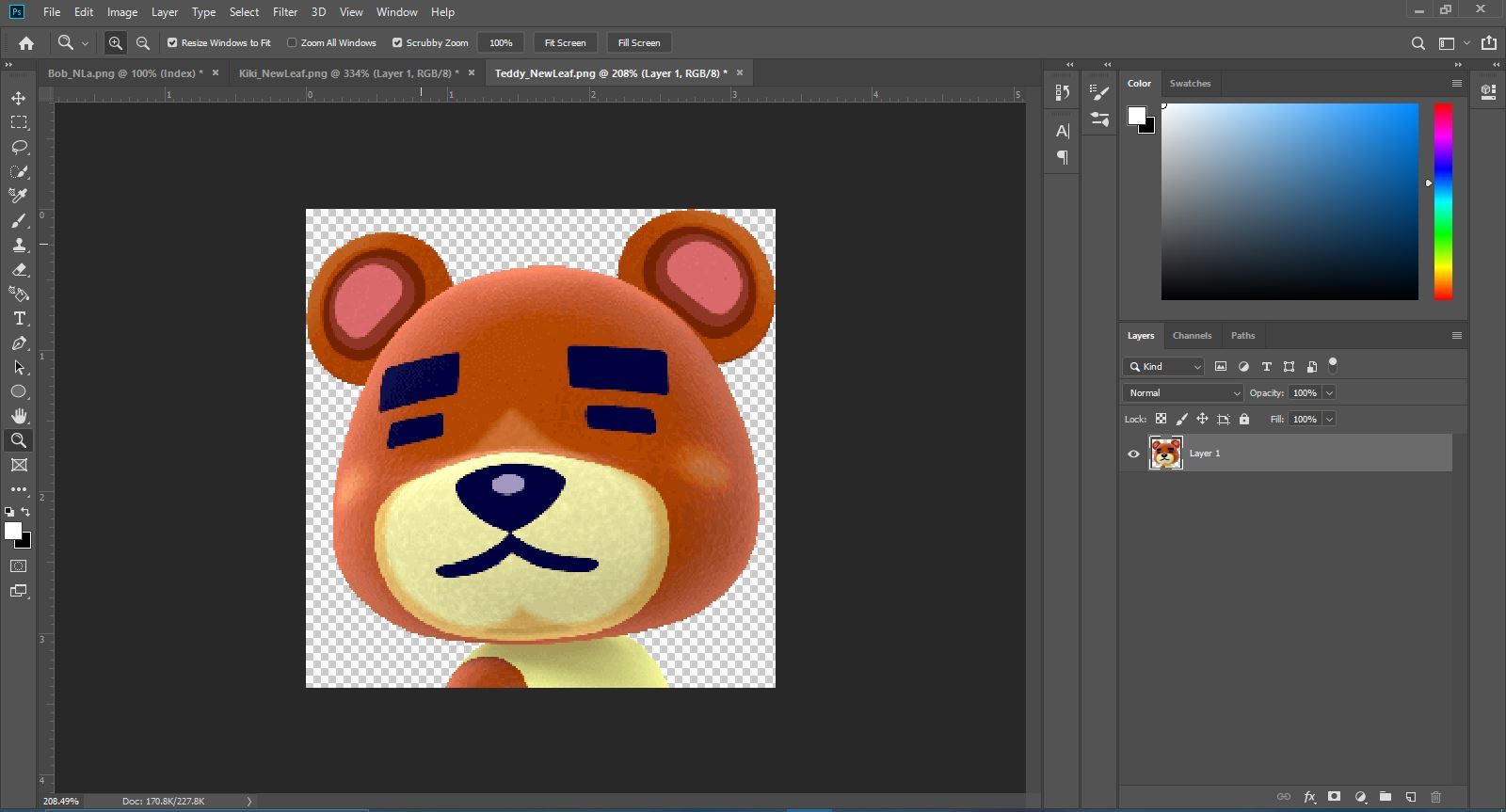Image resolution: width=1506 pixels, height=812 pixels.
Task: Select the Rectangular Marquee tool
Action: coord(19,122)
